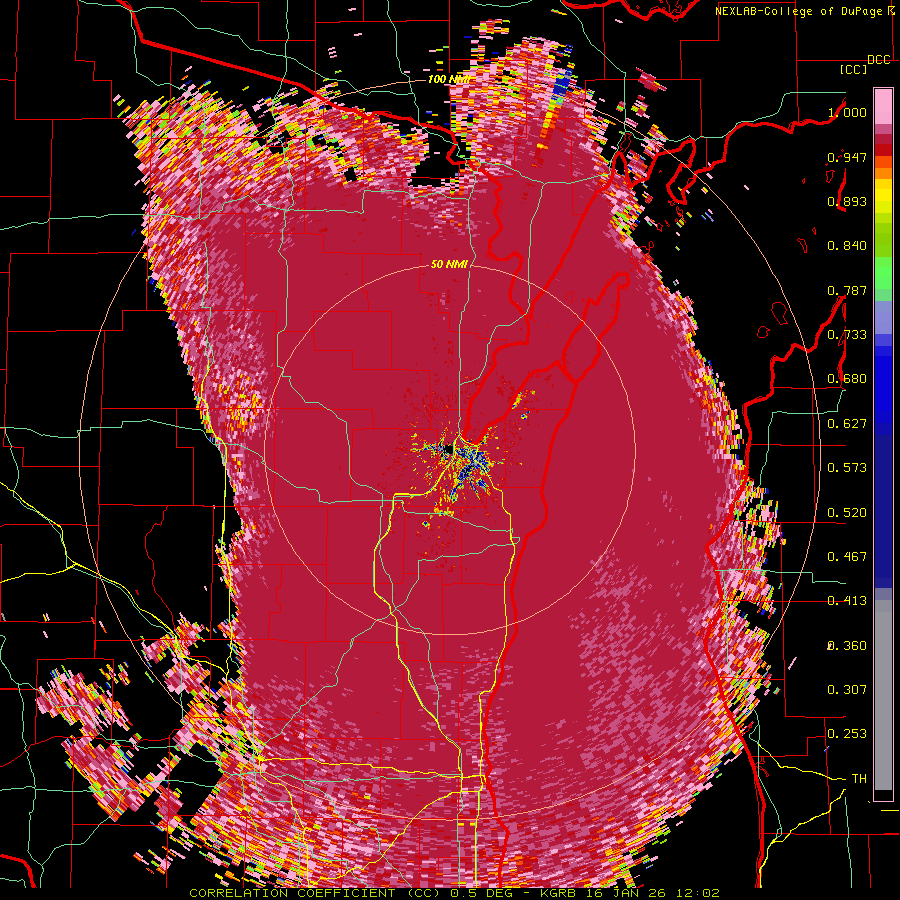Select the 1.000 value on the scale
This screenshot has height=900, width=900.
[x=847, y=112]
